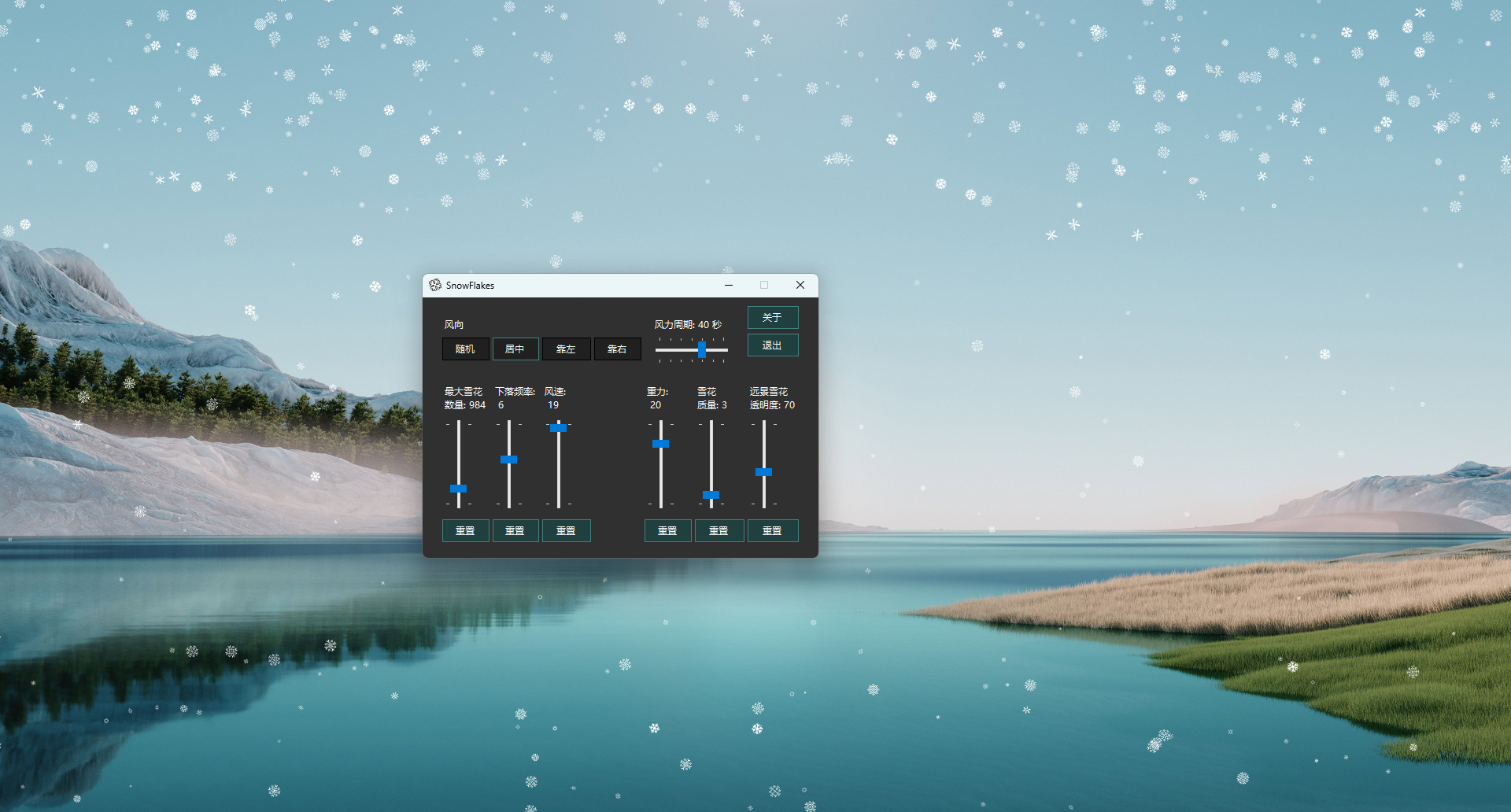Click the 风力周期 horizontal slider handle
The width and height of the screenshot is (1511, 812).
702,349
